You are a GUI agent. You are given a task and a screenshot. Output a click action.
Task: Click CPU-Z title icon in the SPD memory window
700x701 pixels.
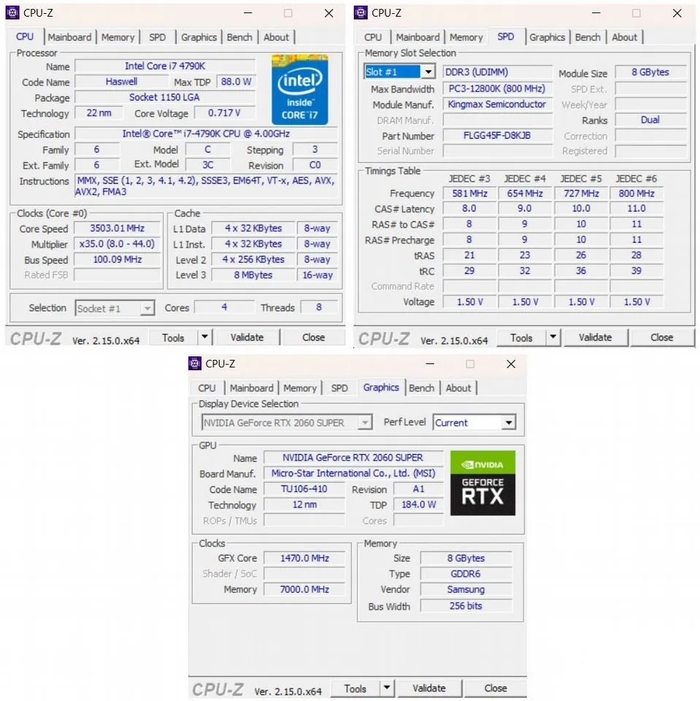click(361, 13)
